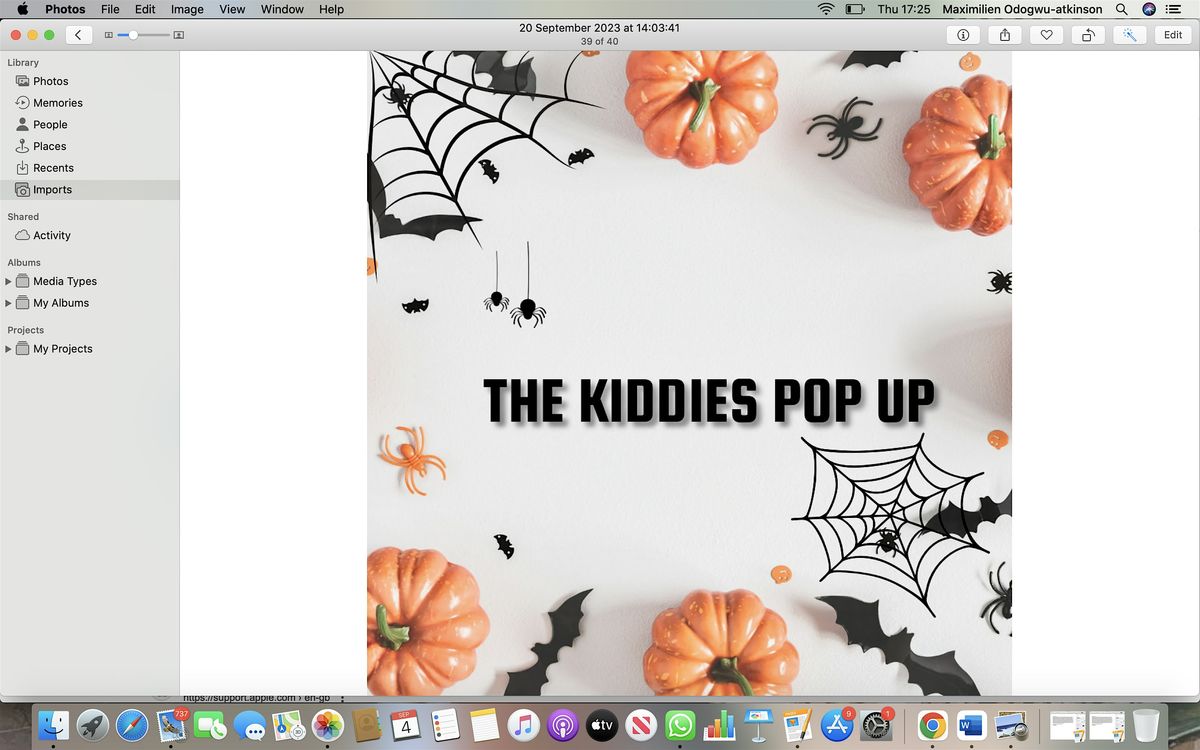
Task: Open the Image menu
Action: (x=187, y=9)
